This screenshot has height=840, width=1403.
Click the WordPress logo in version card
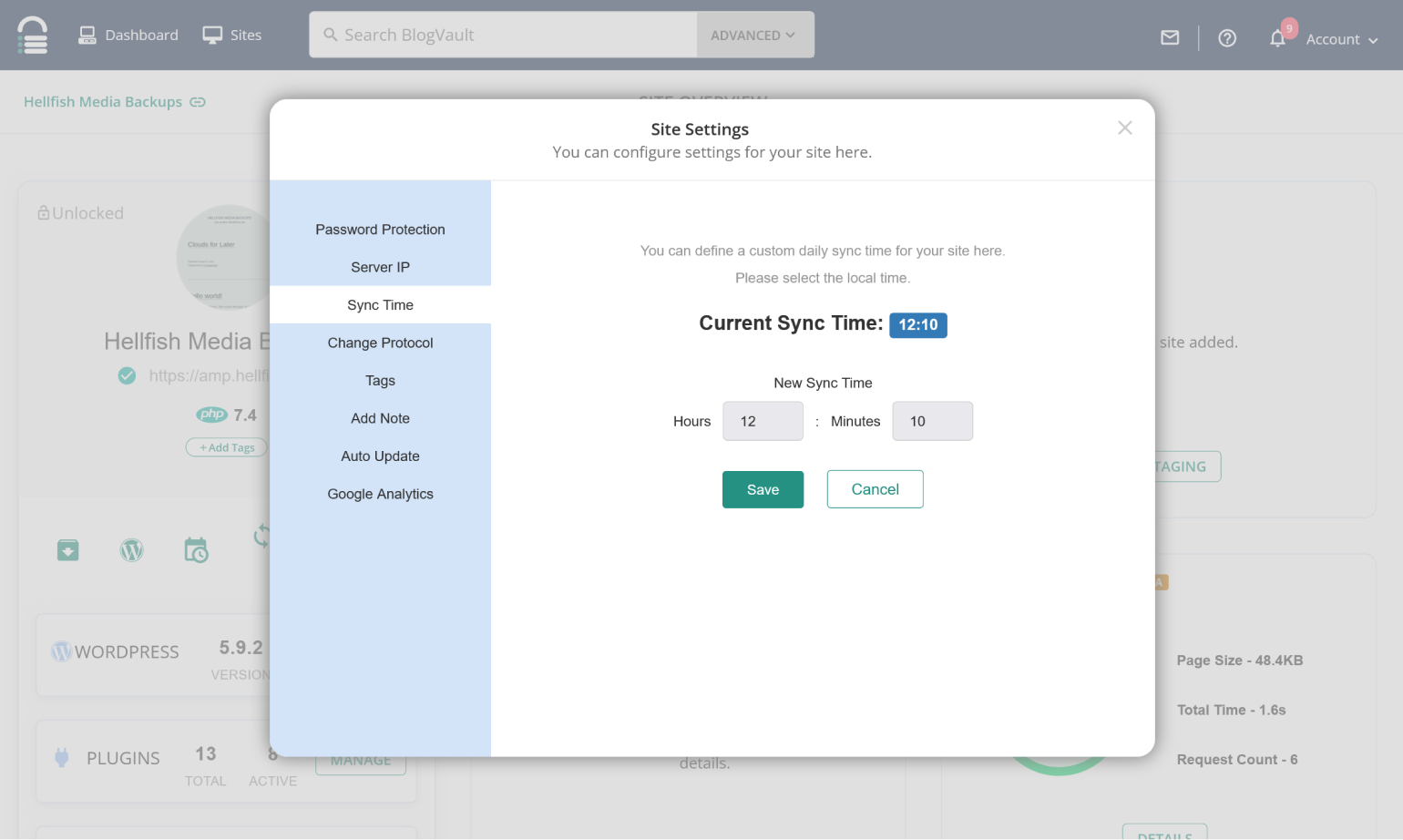[x=61, y=651]
